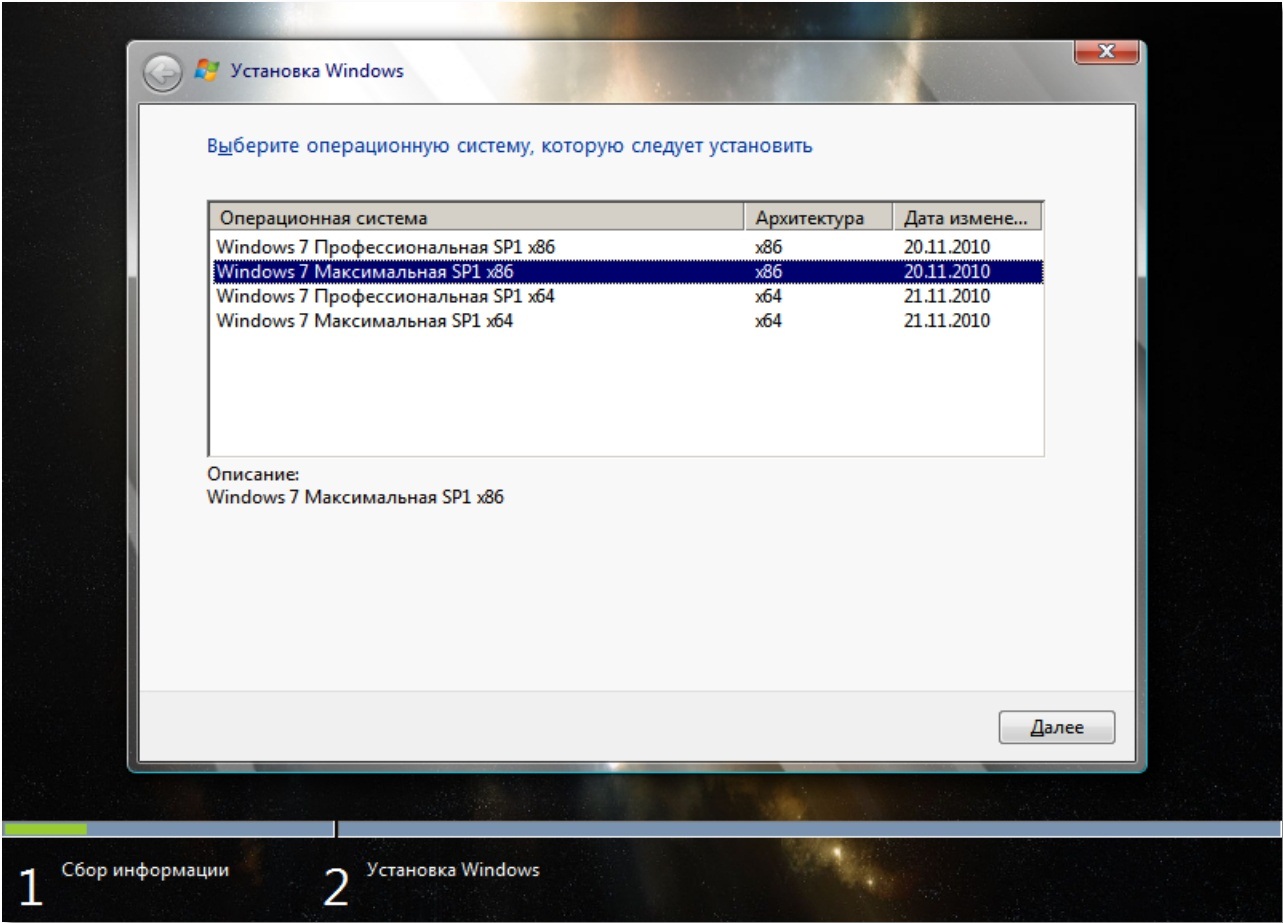
Task: Select Windows 7 Максимальная SP1 x64 row
Action: (x=626, y=321)
